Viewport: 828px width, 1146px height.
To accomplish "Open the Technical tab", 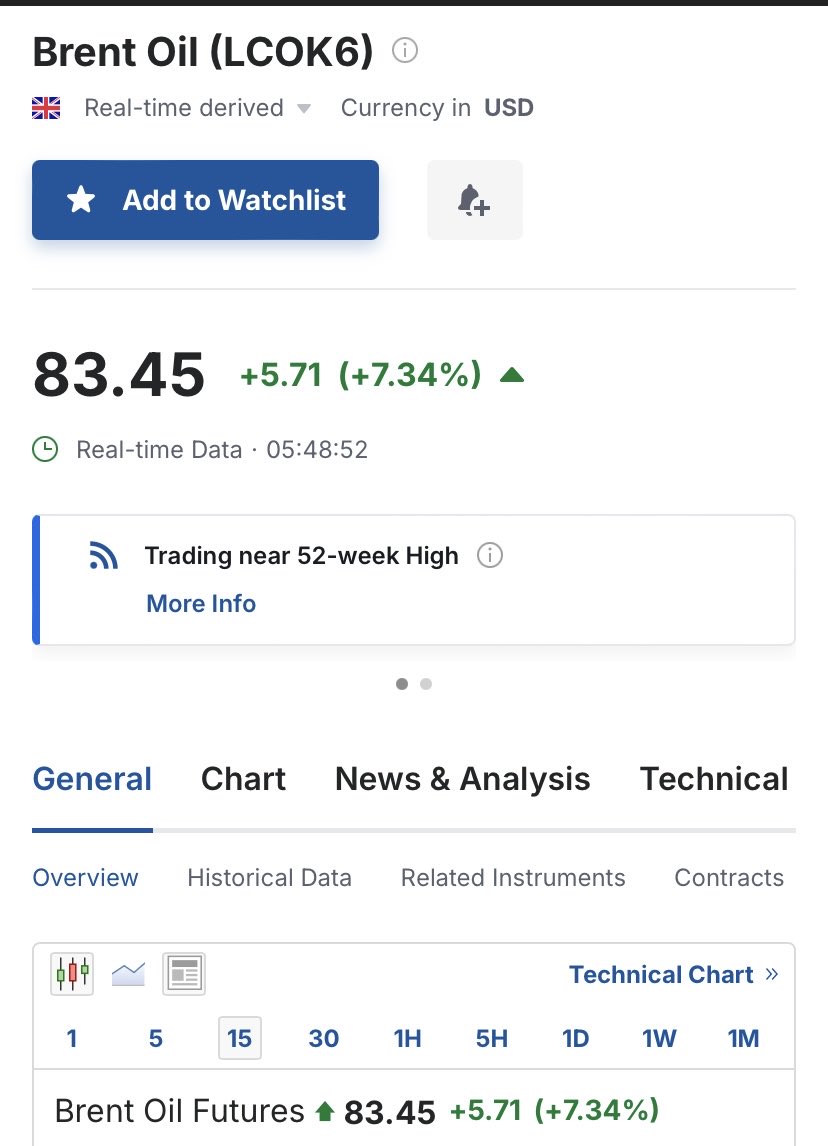I will [714, 779].
